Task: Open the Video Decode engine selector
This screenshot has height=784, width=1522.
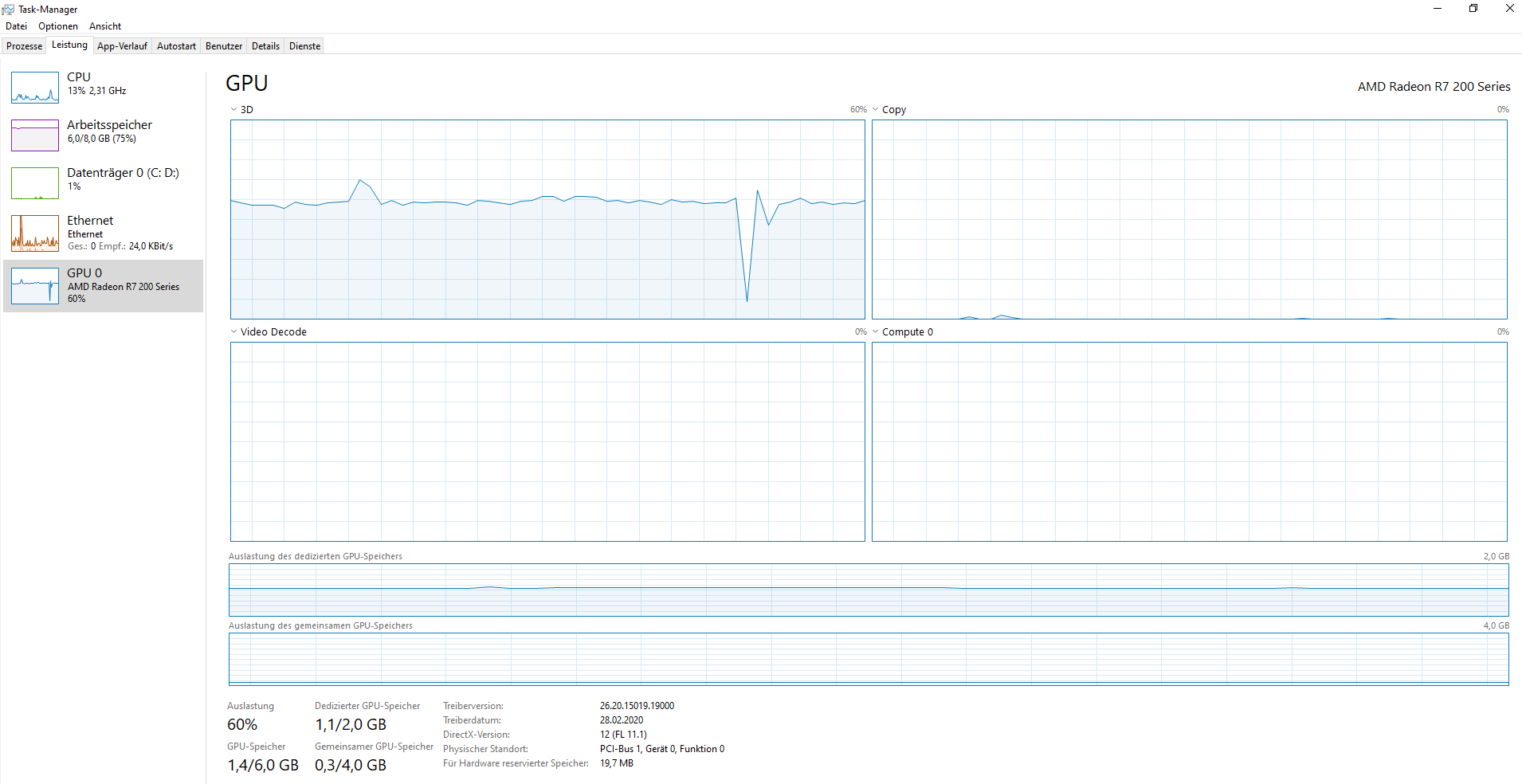Action: click(233, 331)
